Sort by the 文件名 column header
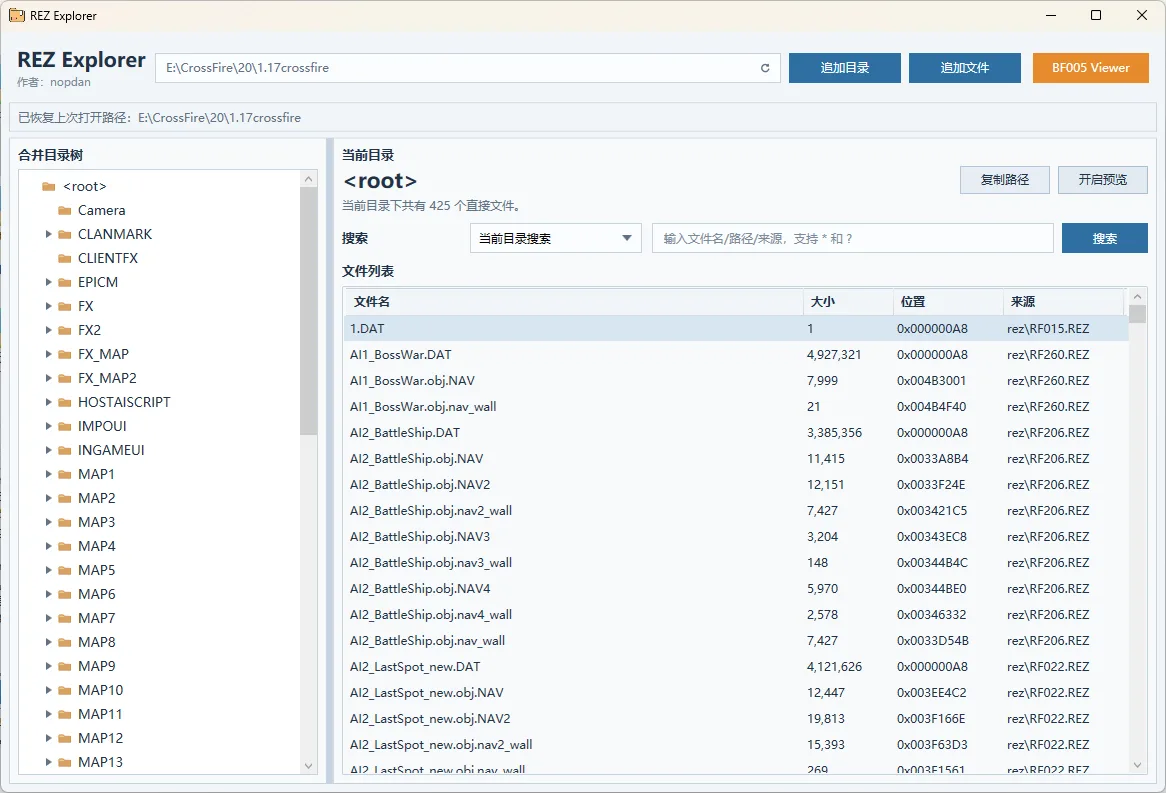The image size is (1166, 793). tap(573, 301)
